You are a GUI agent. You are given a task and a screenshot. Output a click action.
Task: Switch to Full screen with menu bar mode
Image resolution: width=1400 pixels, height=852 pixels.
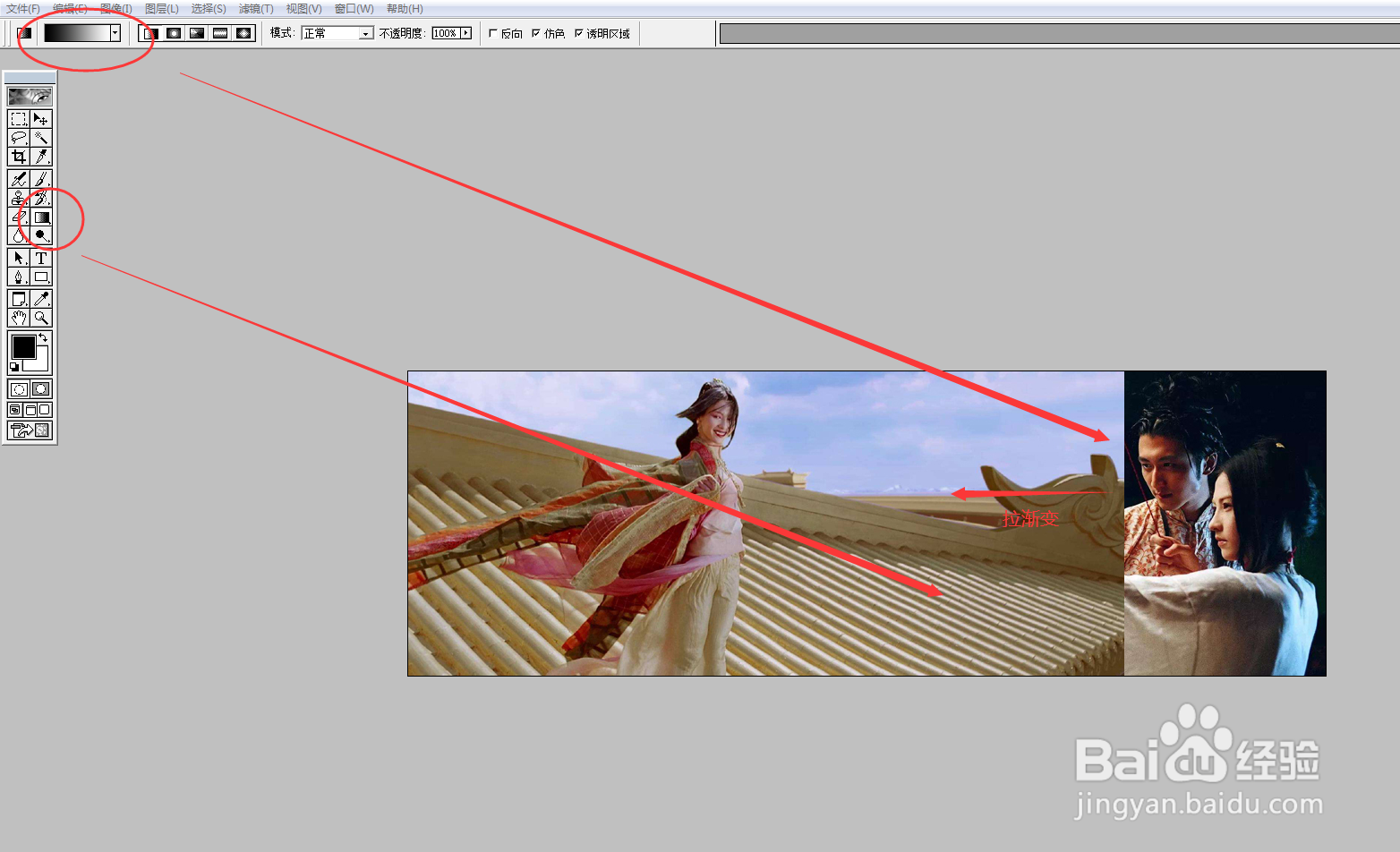30,410
